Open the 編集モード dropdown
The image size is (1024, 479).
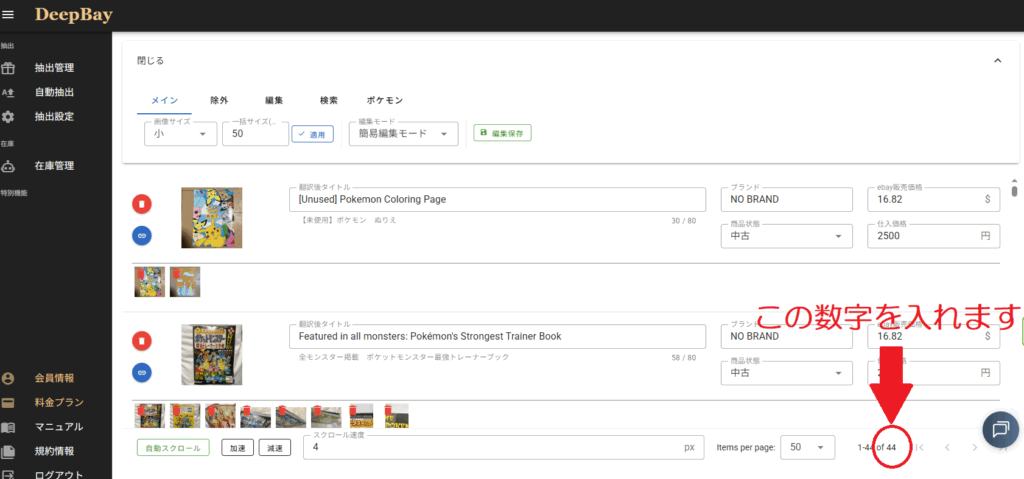(403, 134)
